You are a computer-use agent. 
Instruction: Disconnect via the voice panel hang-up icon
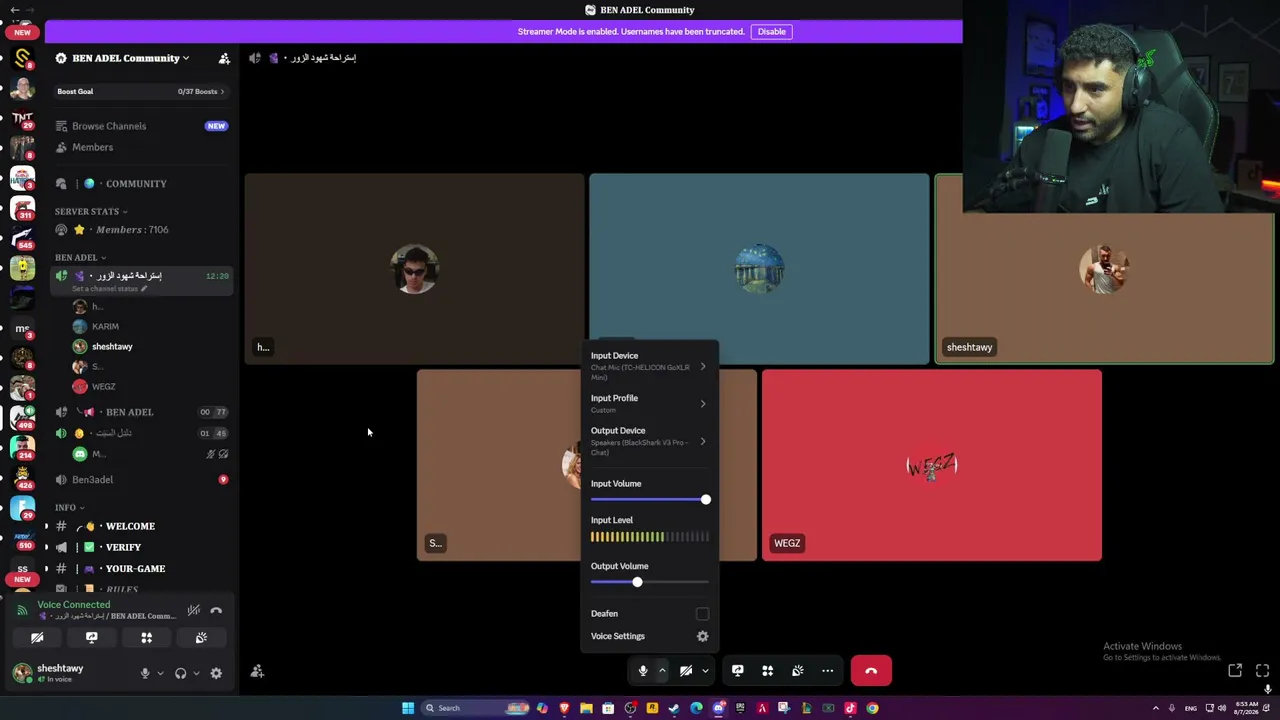pyautogui.click(x=216, y=610)
